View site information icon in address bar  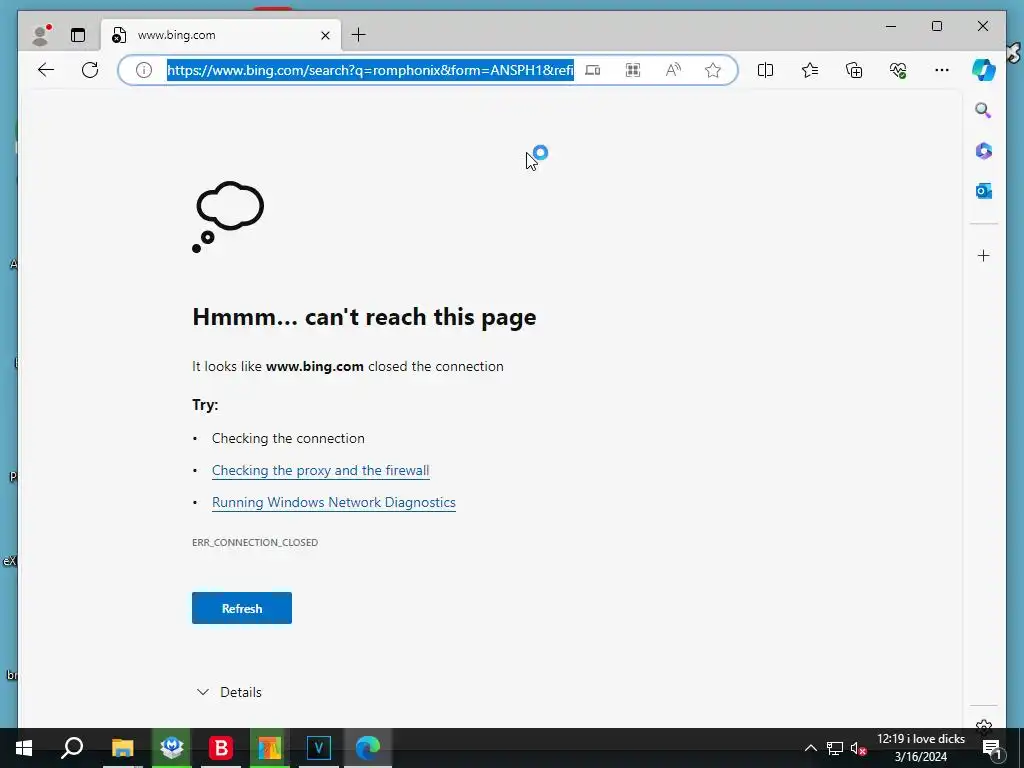pos(144,70)
